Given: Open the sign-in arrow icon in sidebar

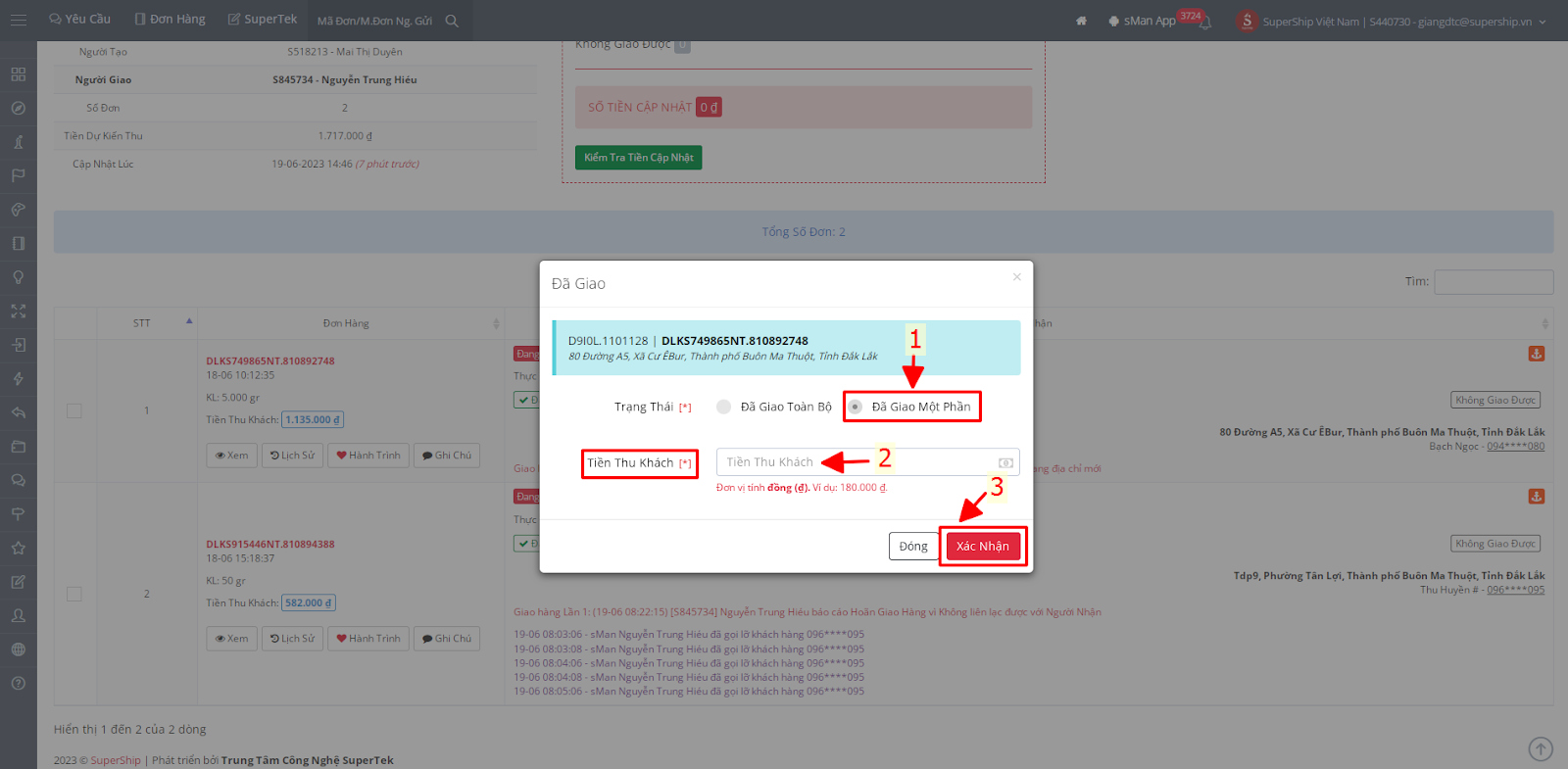Looking at the screenshot, I should [x=18, y=345].
